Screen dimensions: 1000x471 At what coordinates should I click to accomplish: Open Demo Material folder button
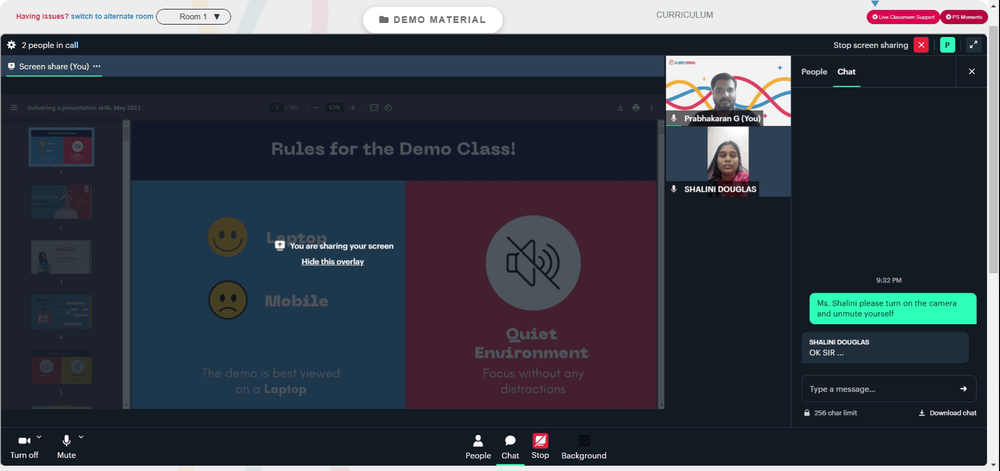432,20
